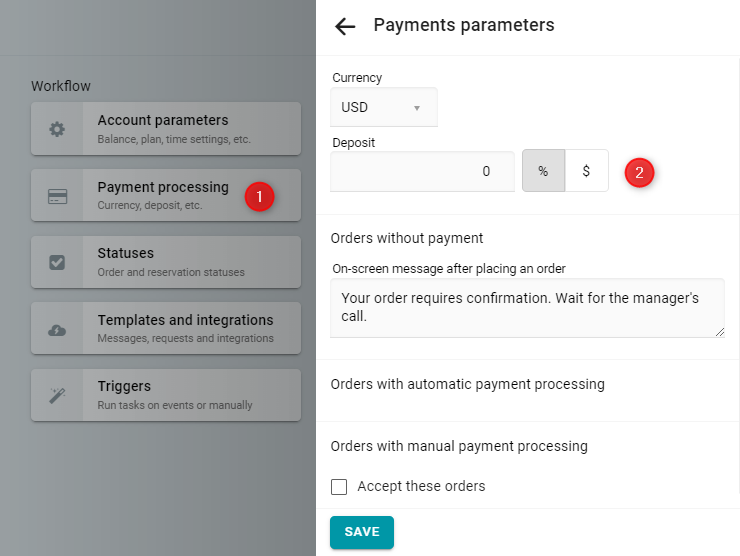
Task: Open the Triggers settings card
Action: [x=166, y=395]
